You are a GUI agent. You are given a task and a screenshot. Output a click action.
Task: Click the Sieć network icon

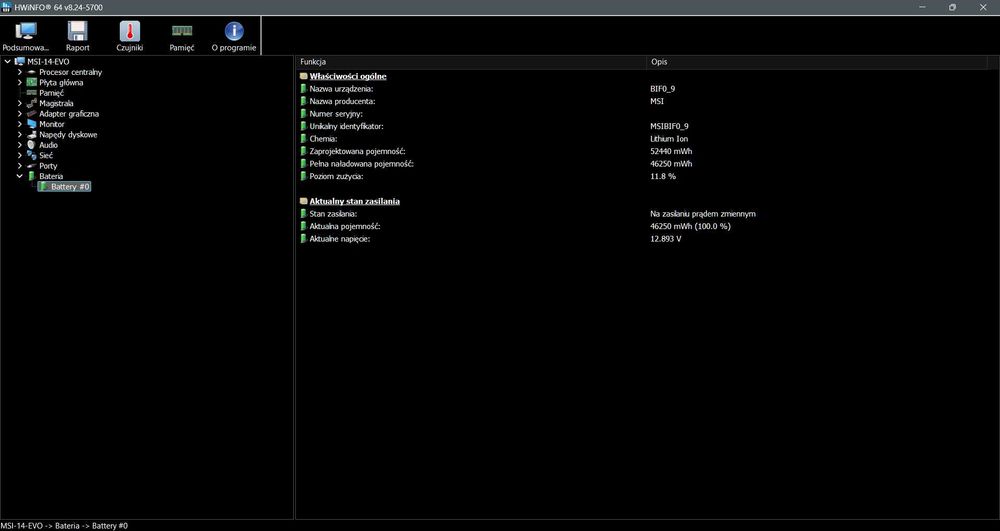click(32, 155)
